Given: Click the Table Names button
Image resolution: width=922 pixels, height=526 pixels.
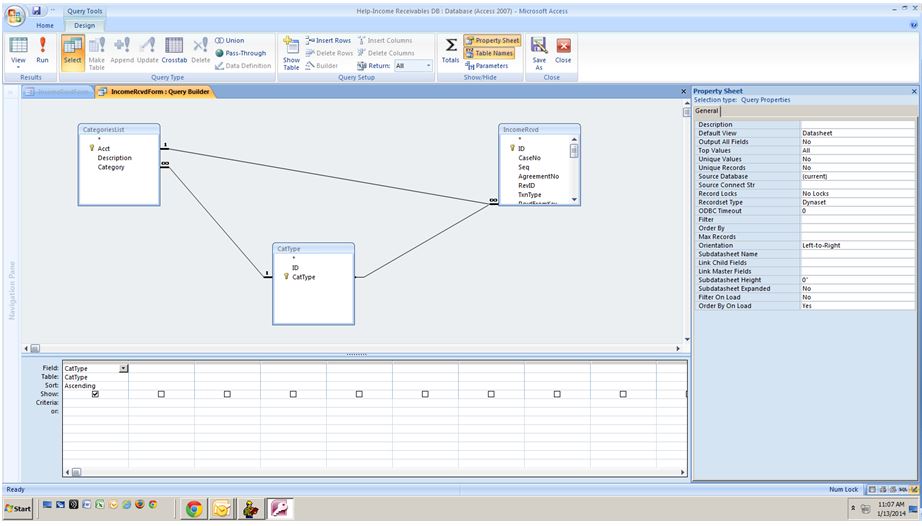Looking at the screenshot, I should click(x=490, y=53).
